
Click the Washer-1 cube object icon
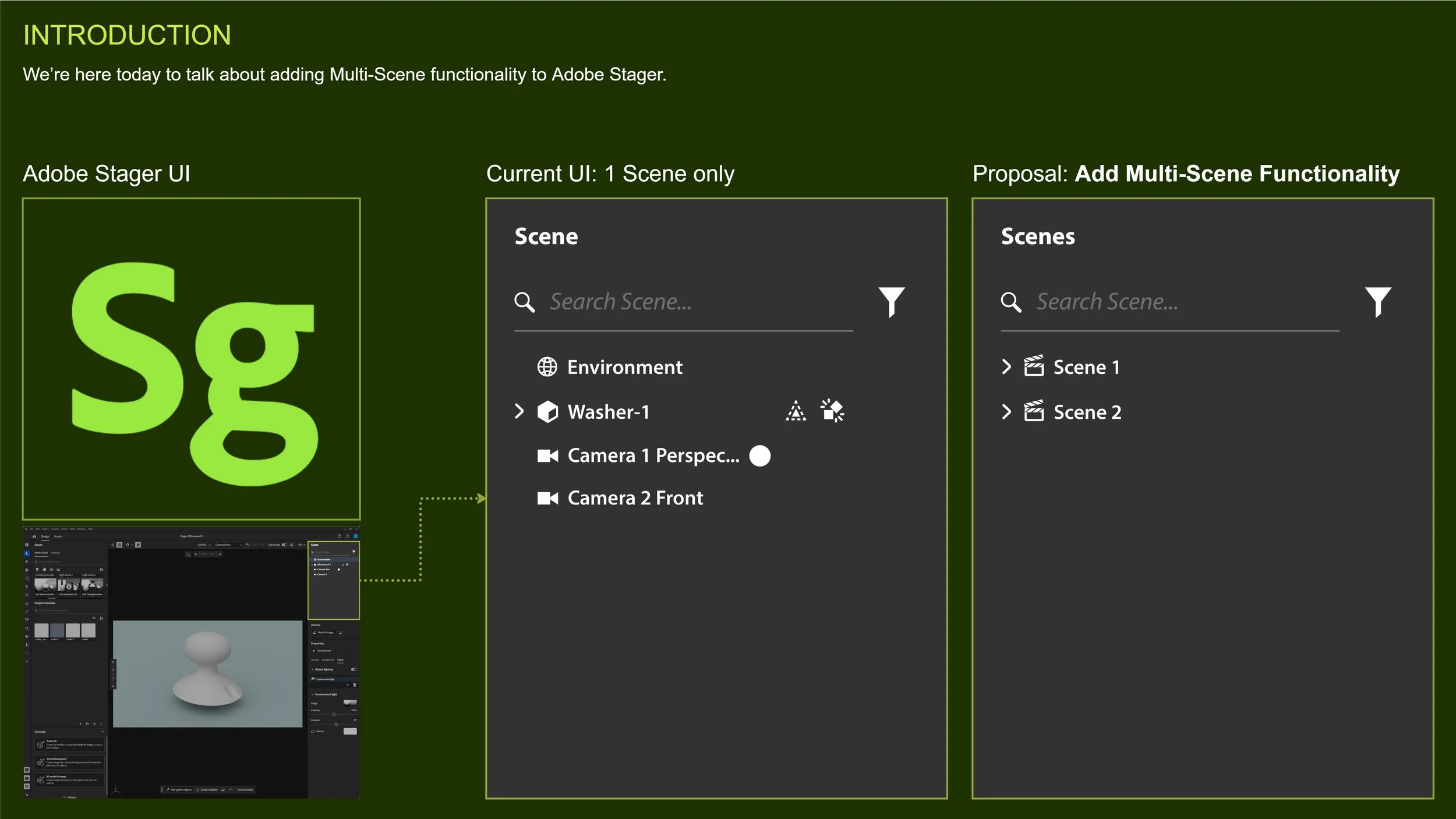point(547,412)
